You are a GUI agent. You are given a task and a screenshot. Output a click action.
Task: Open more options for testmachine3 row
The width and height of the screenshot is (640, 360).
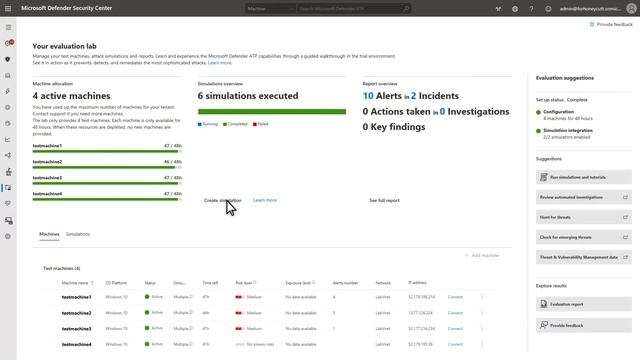(482, 329)
